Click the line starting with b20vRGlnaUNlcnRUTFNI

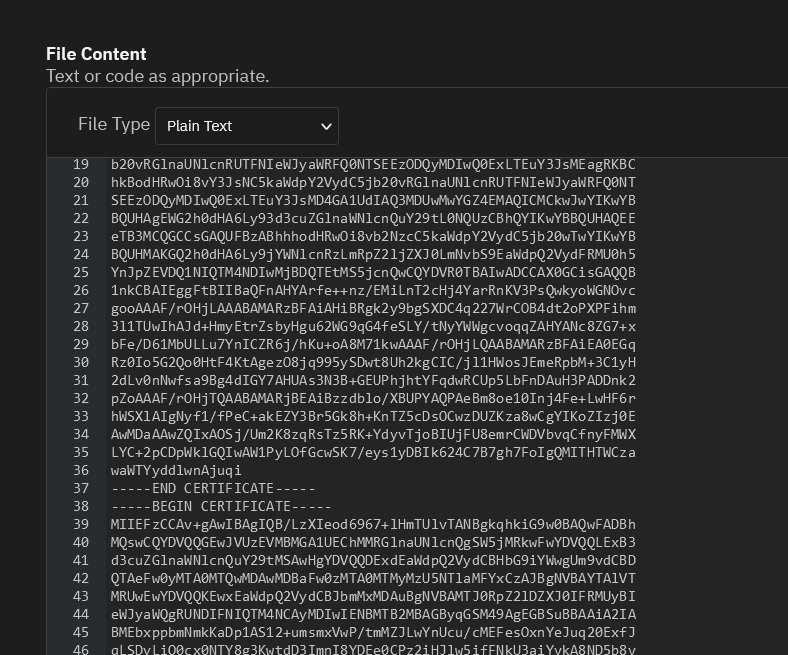pos(373,164)
